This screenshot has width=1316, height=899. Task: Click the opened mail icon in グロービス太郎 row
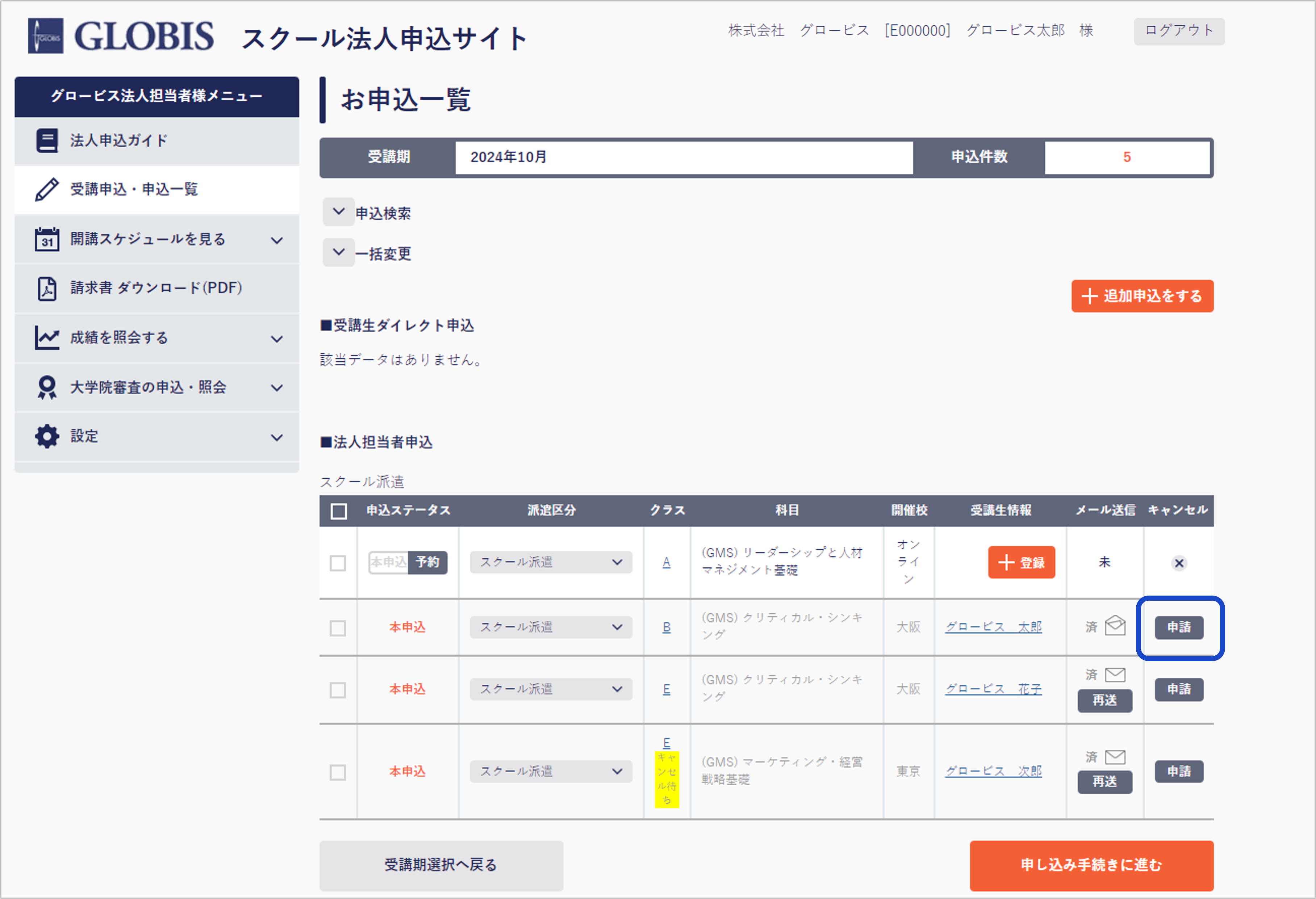(x=1115, y=626)
